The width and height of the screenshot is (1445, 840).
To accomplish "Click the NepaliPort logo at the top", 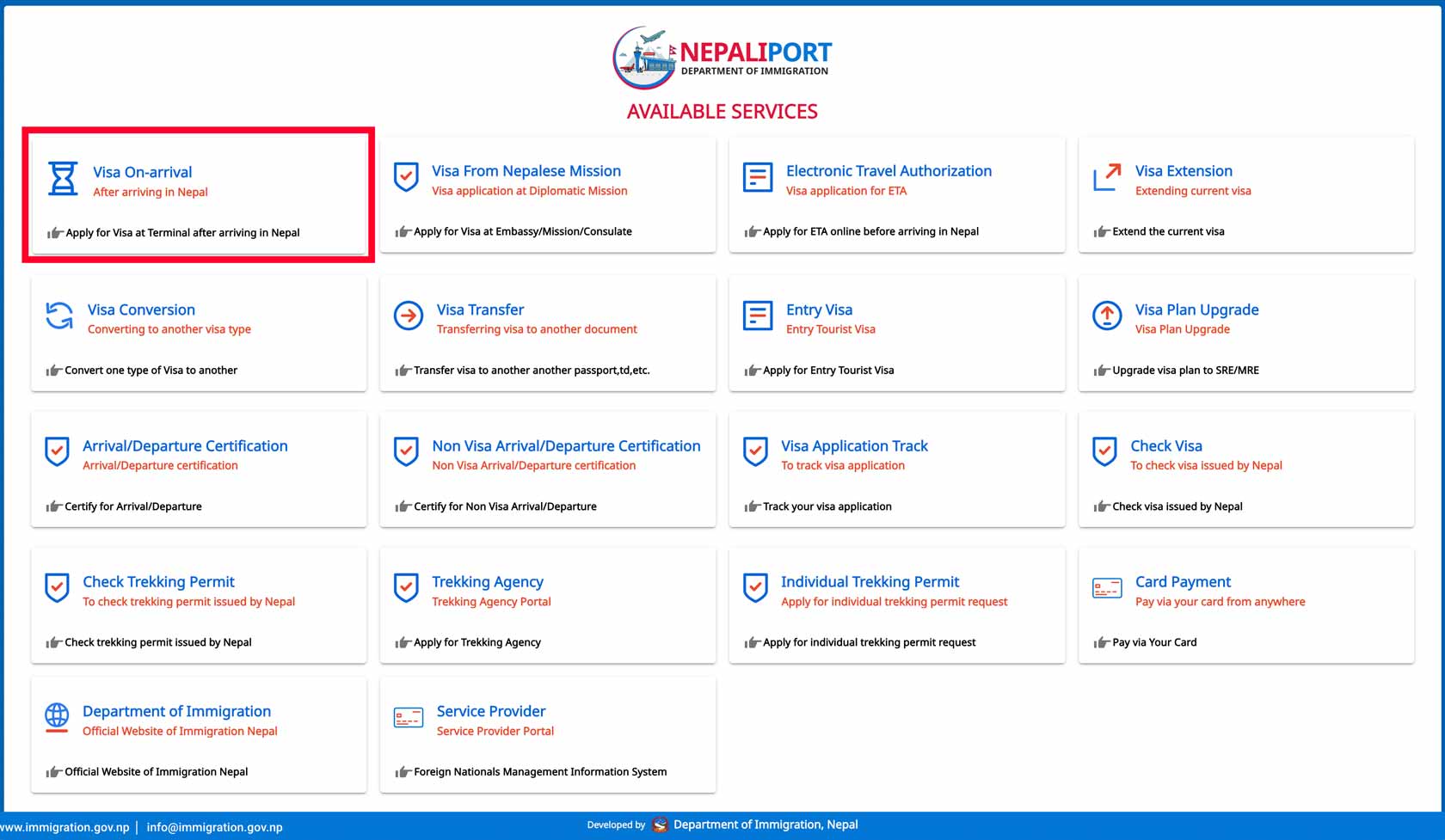I will pos(722,58).
